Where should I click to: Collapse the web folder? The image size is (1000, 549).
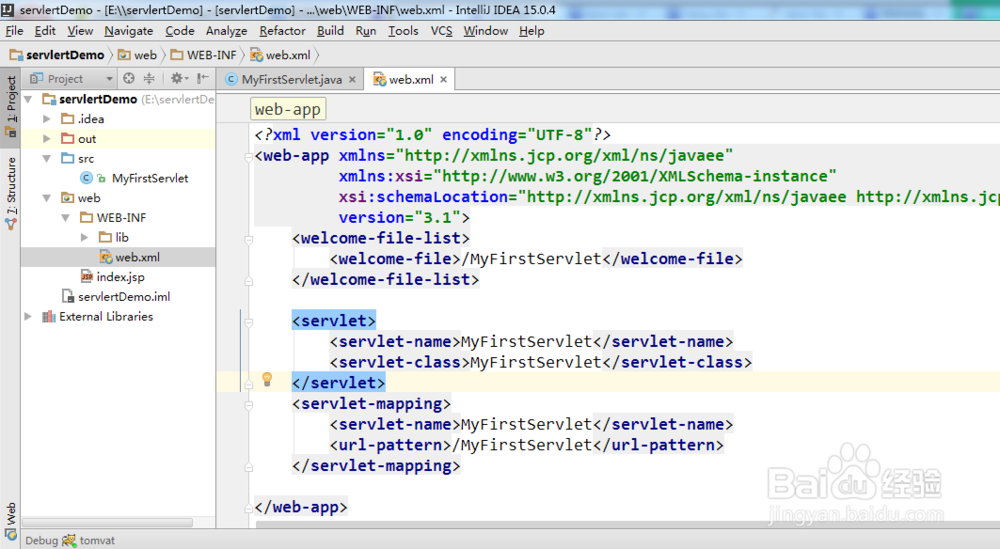47,198
